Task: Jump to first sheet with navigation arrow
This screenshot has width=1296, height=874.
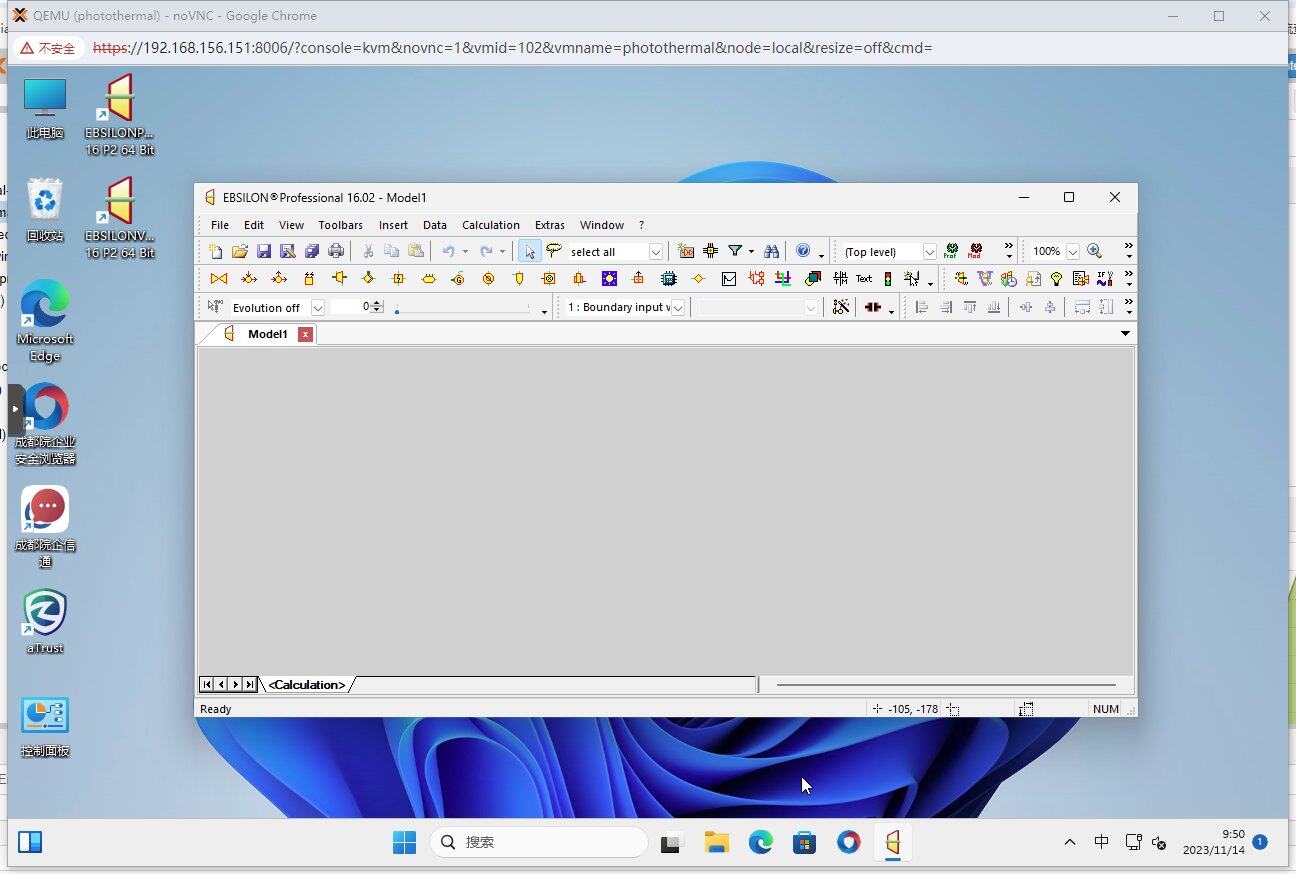Action: (207, 685)
